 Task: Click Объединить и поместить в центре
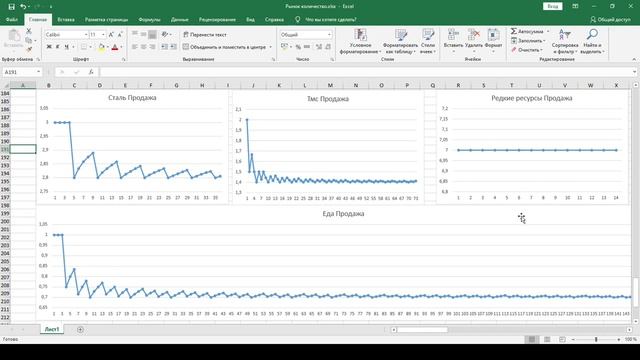pyautogui.click(x=224, y=47)
